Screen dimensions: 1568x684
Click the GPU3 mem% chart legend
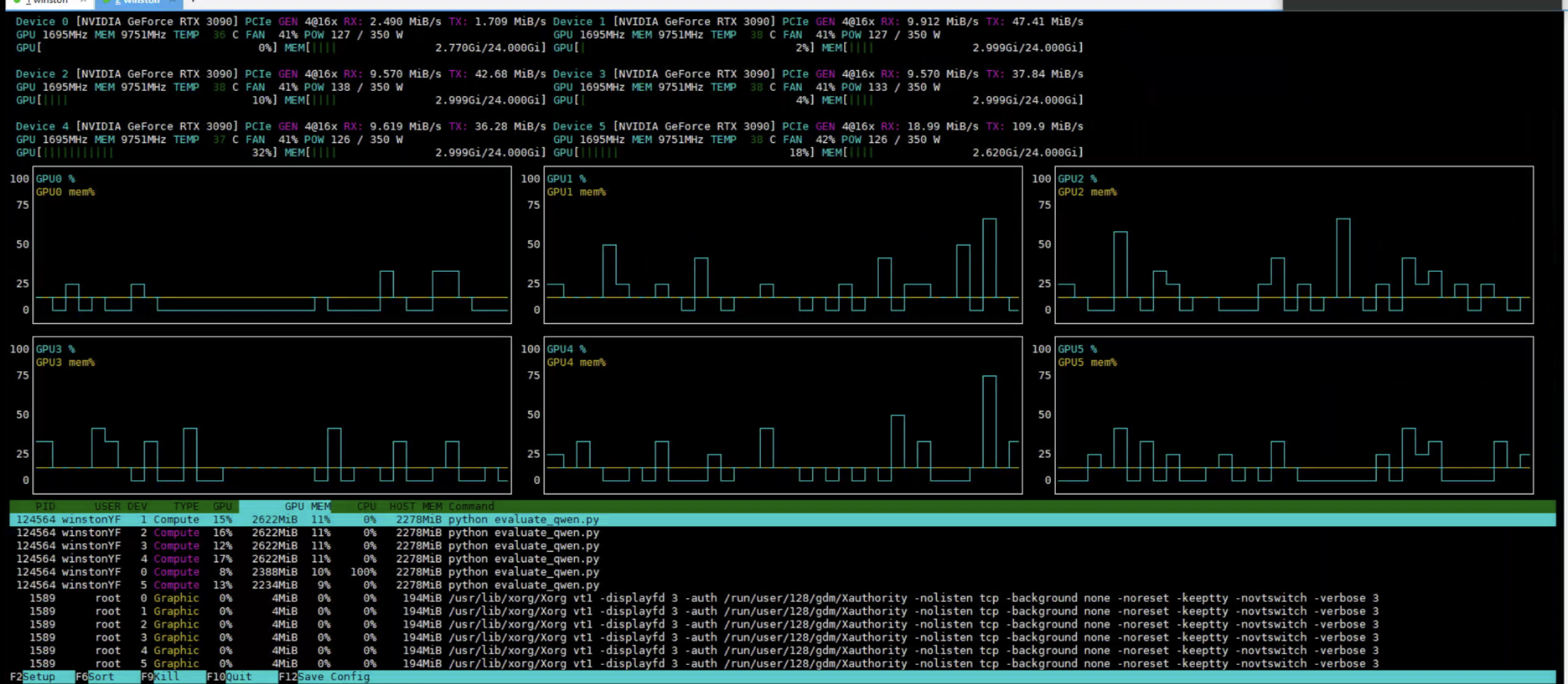[65, 362]
